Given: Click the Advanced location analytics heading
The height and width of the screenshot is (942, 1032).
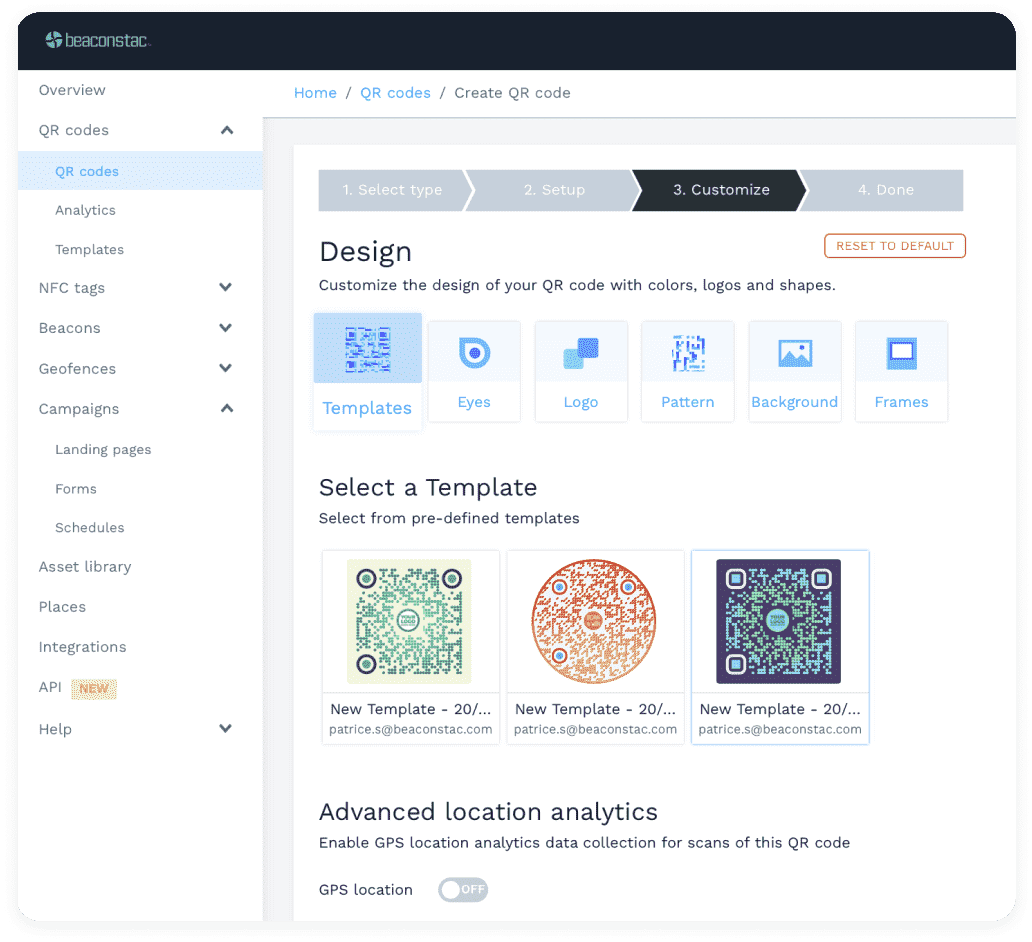Looking at the screenshot, I should (x=488, y=812).
